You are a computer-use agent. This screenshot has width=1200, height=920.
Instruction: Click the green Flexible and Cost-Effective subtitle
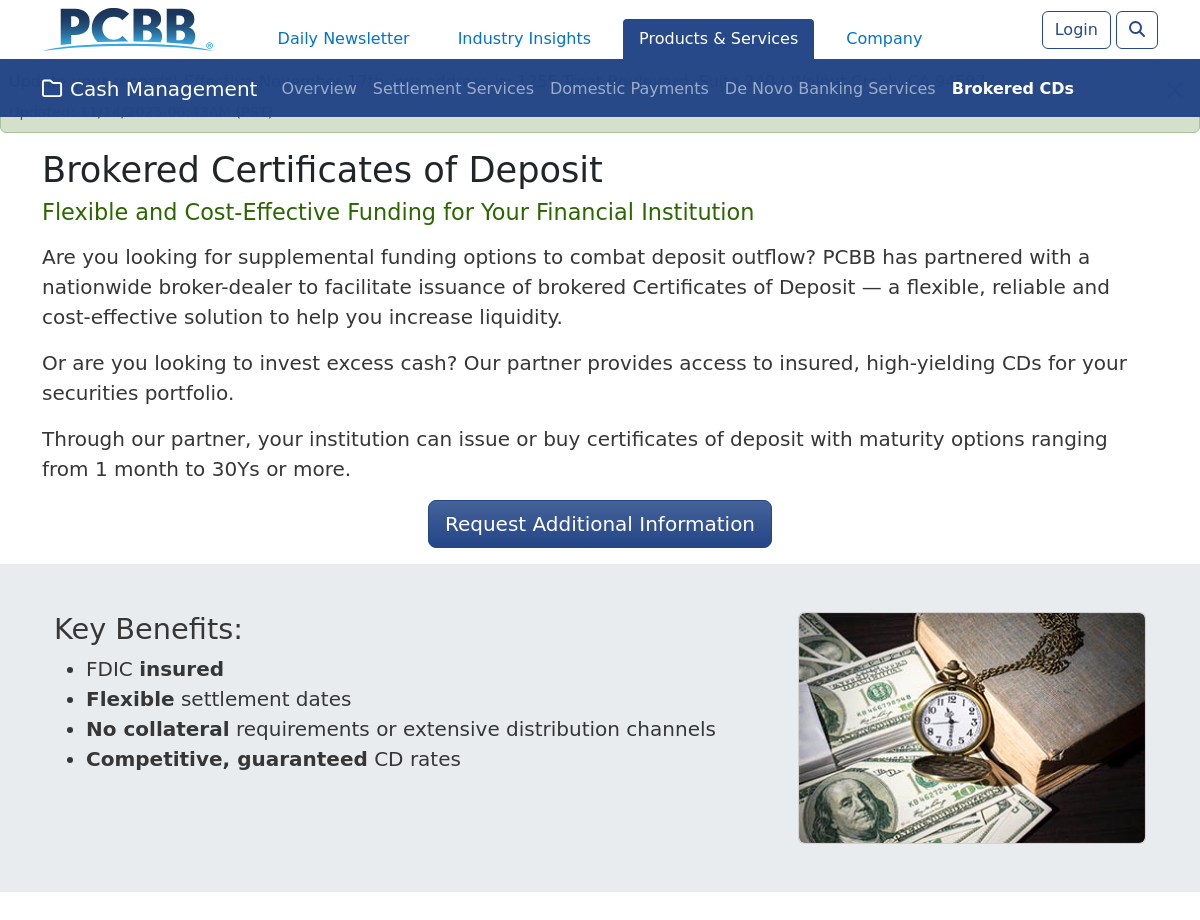click(398, 212)
